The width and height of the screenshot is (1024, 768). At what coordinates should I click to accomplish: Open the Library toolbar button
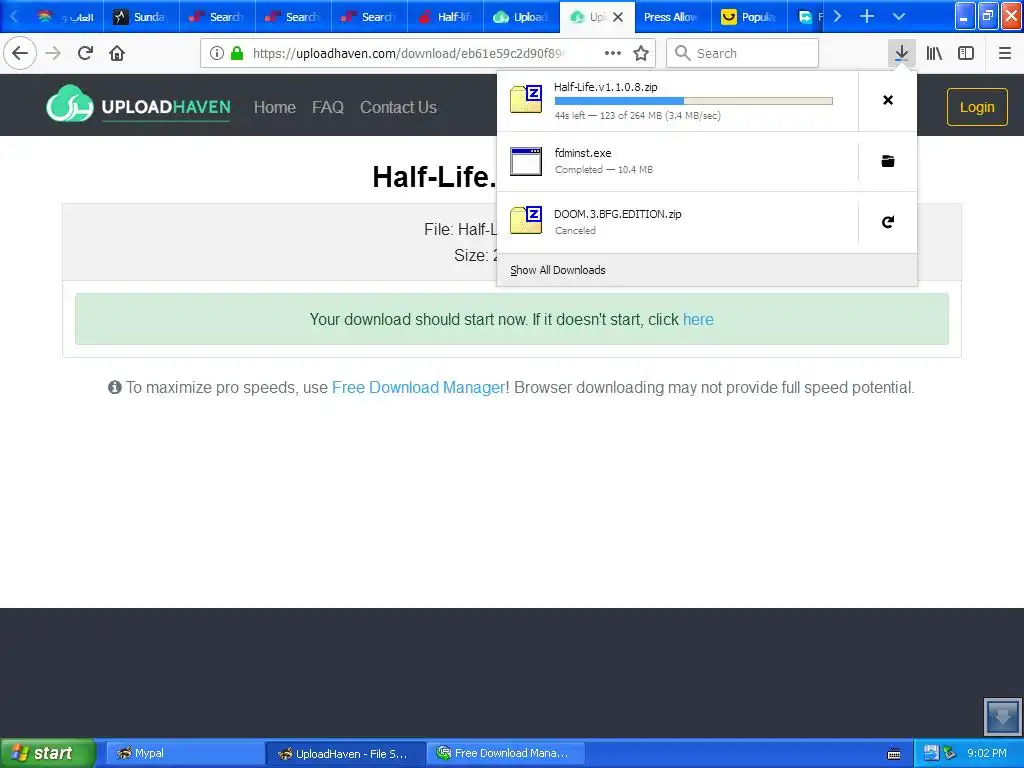934,53
